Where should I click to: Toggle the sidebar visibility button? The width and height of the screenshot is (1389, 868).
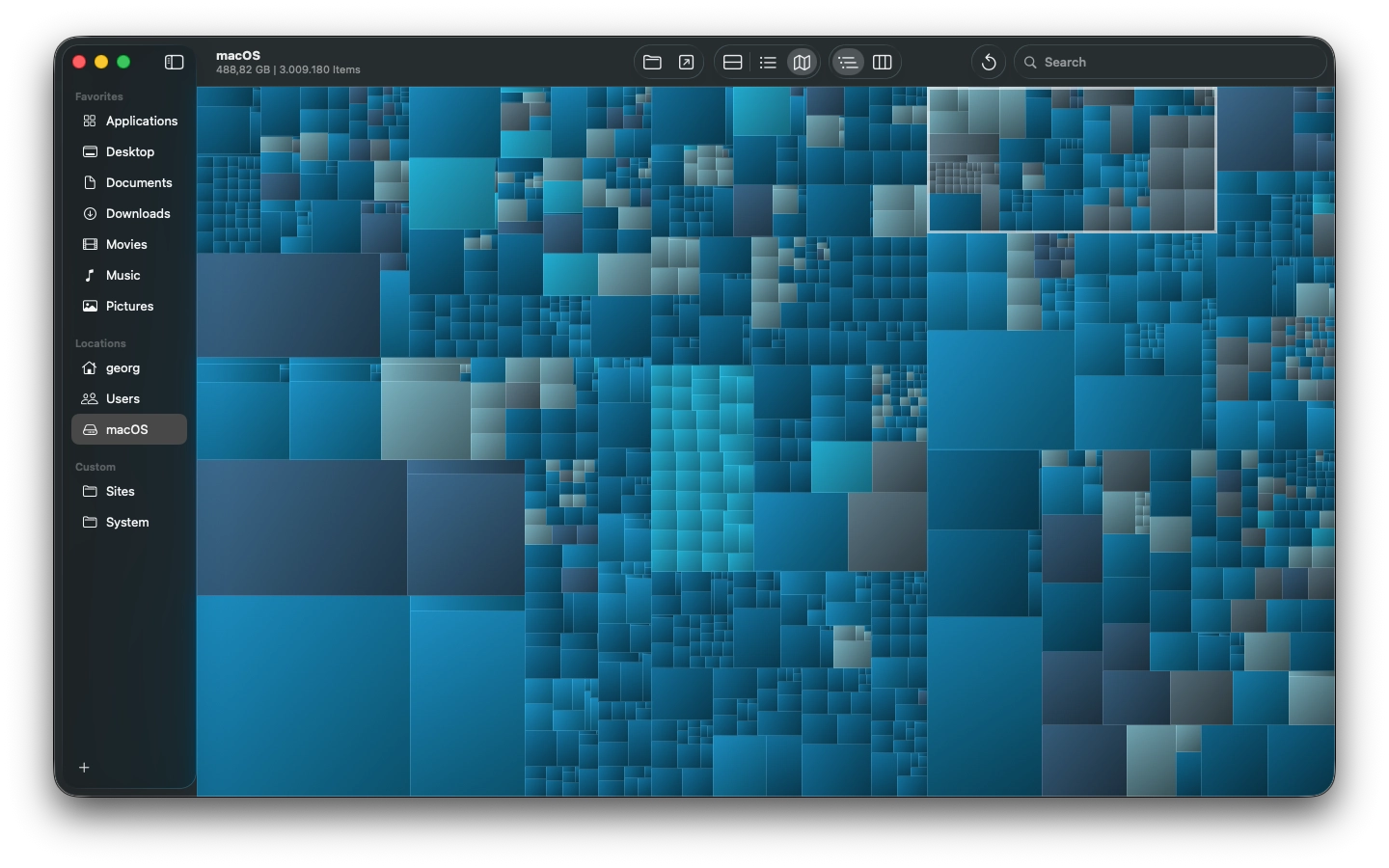174,62
